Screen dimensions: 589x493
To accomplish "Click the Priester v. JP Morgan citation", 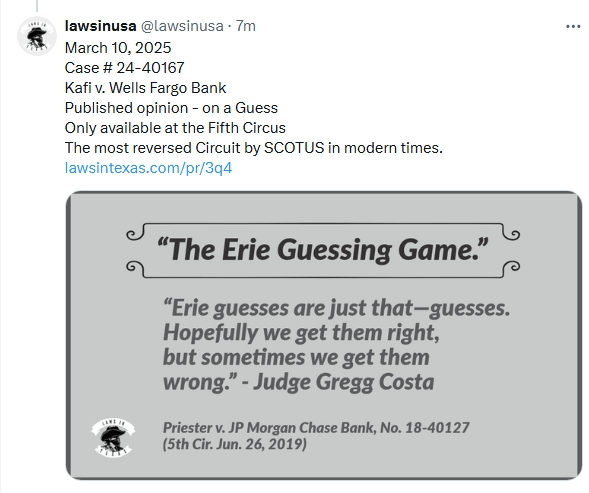I will [x=316, y=428].
